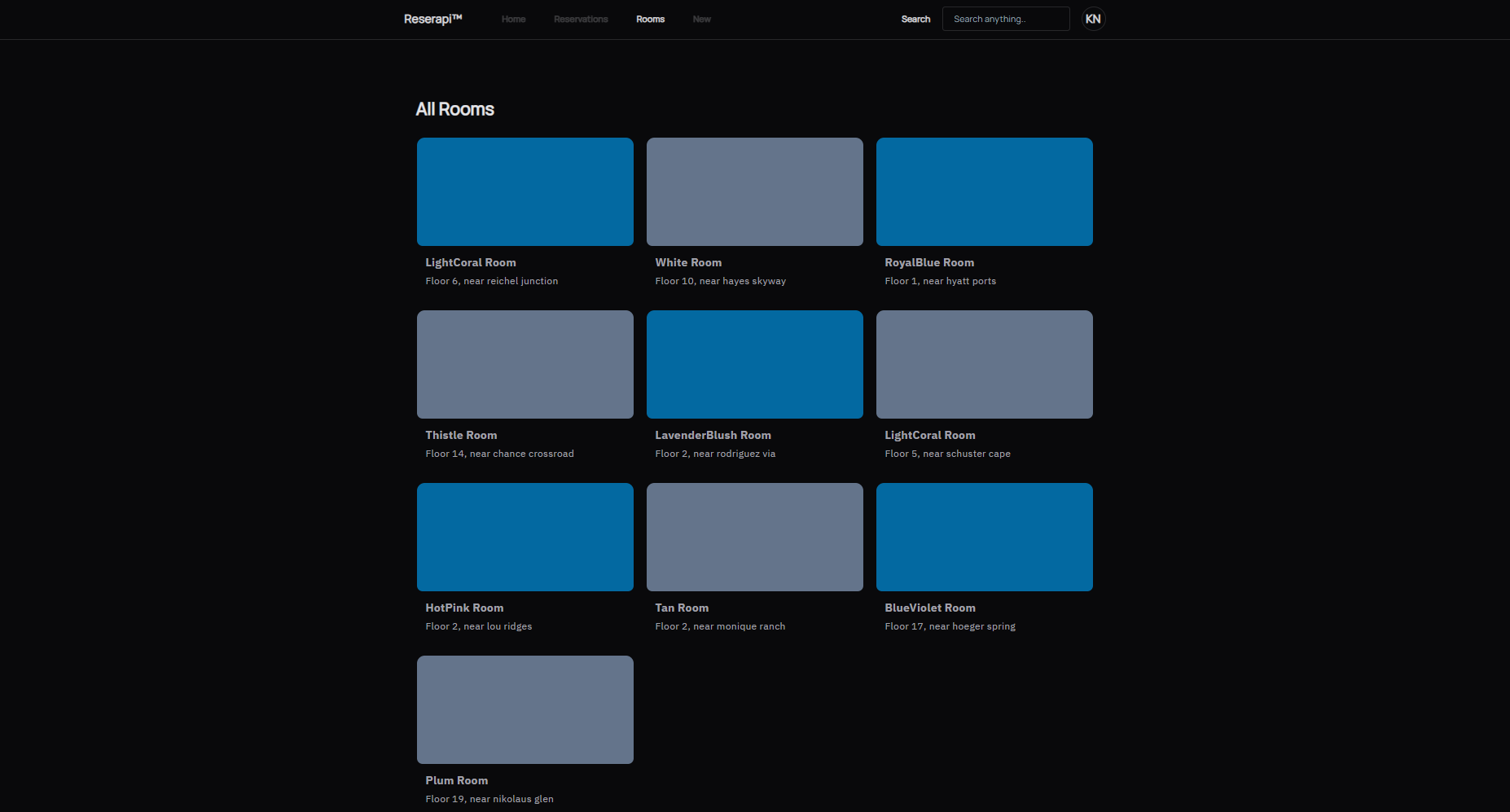Image resolution: width=1510 pixels, height=812 pixels.
Task: Select the text 'Floor 17, near hoeger spring'
Action: (x=950, y=626)
